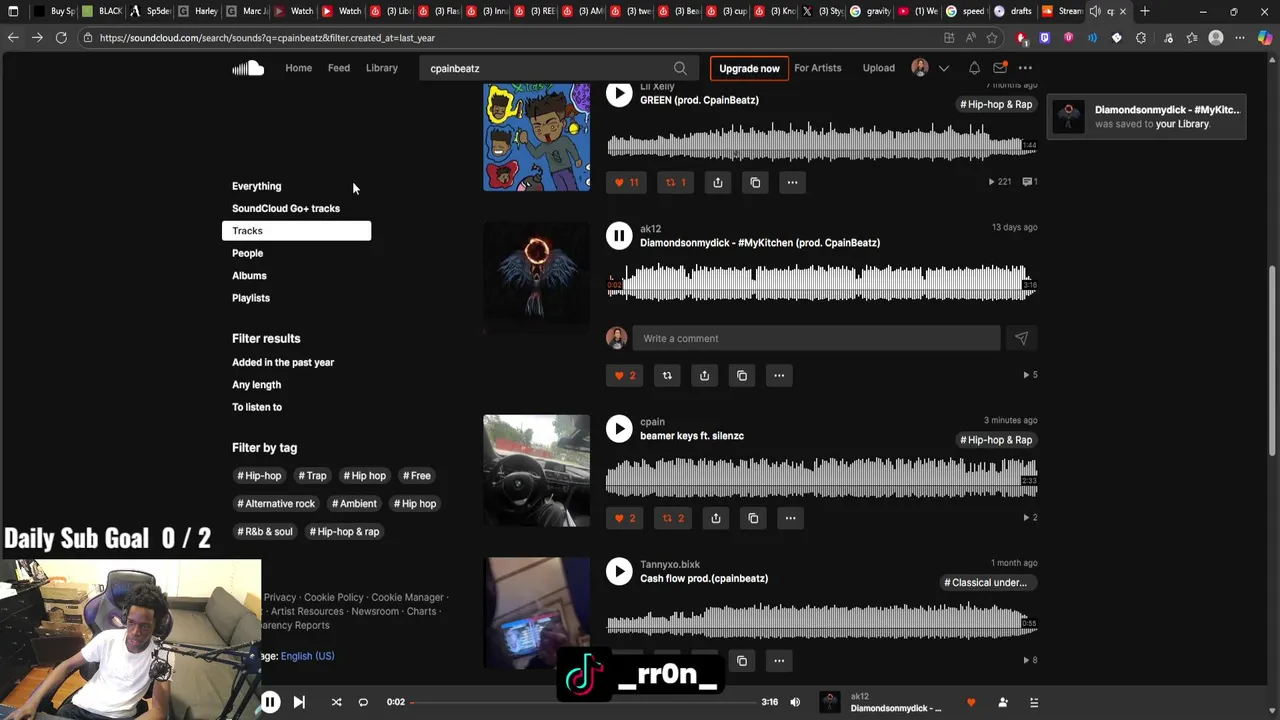Open To listen to filter
The height and width of the screenshot is (720, 1280).
click(x=257, y=407)
